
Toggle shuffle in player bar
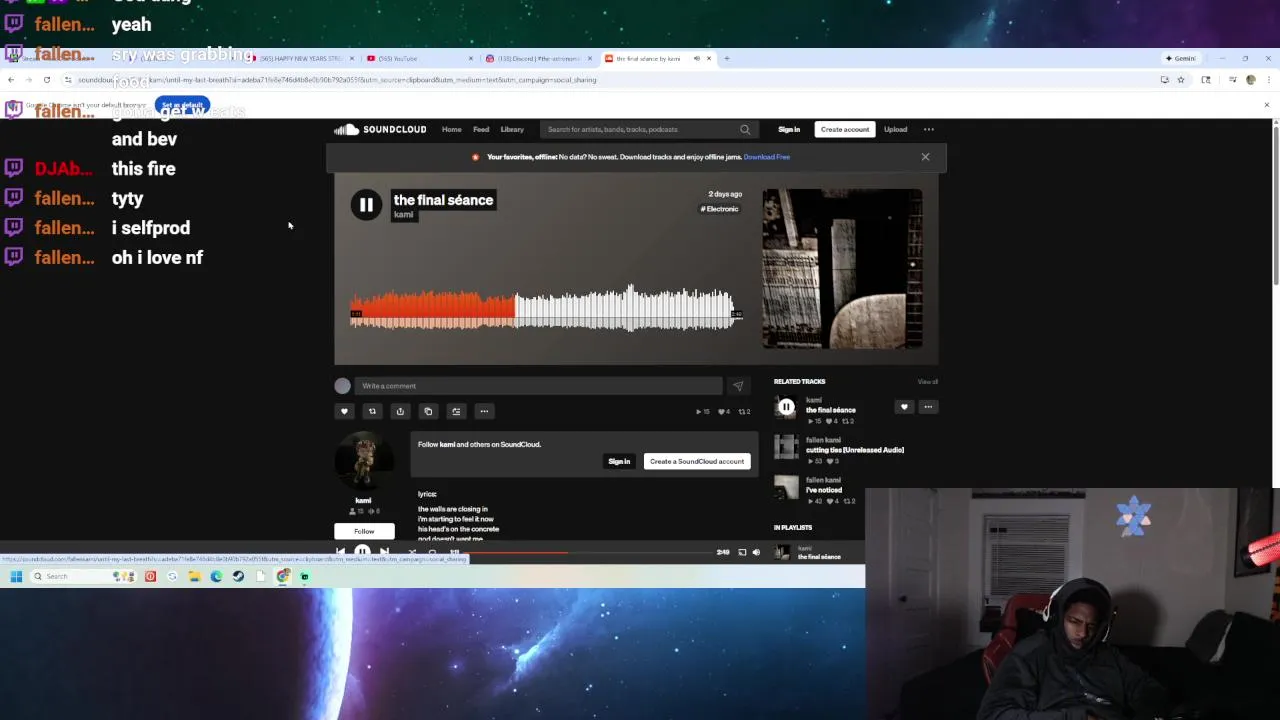tap(412, 552)
